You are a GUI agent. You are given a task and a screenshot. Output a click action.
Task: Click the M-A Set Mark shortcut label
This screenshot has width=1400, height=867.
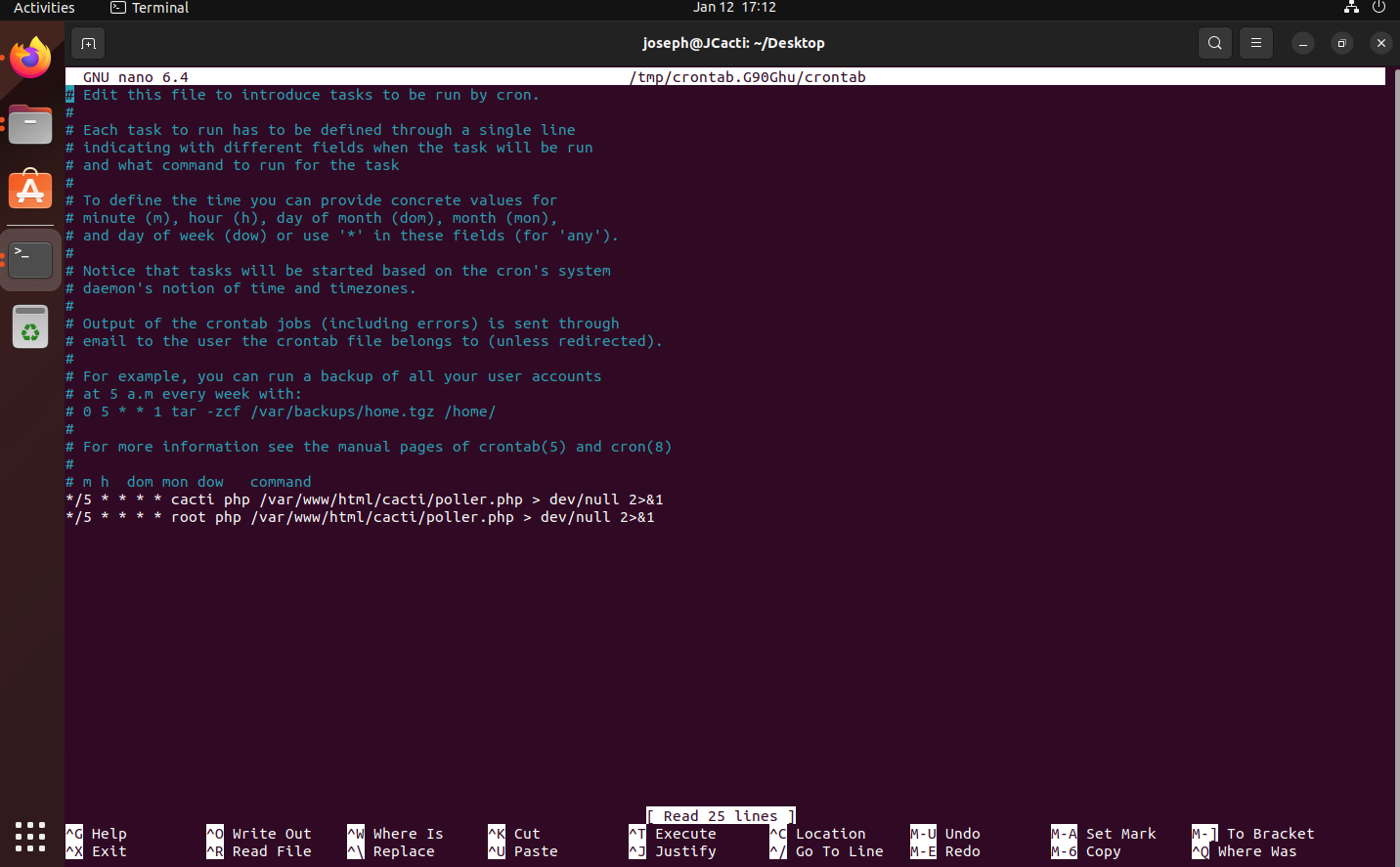click(x=1104, y=834)
